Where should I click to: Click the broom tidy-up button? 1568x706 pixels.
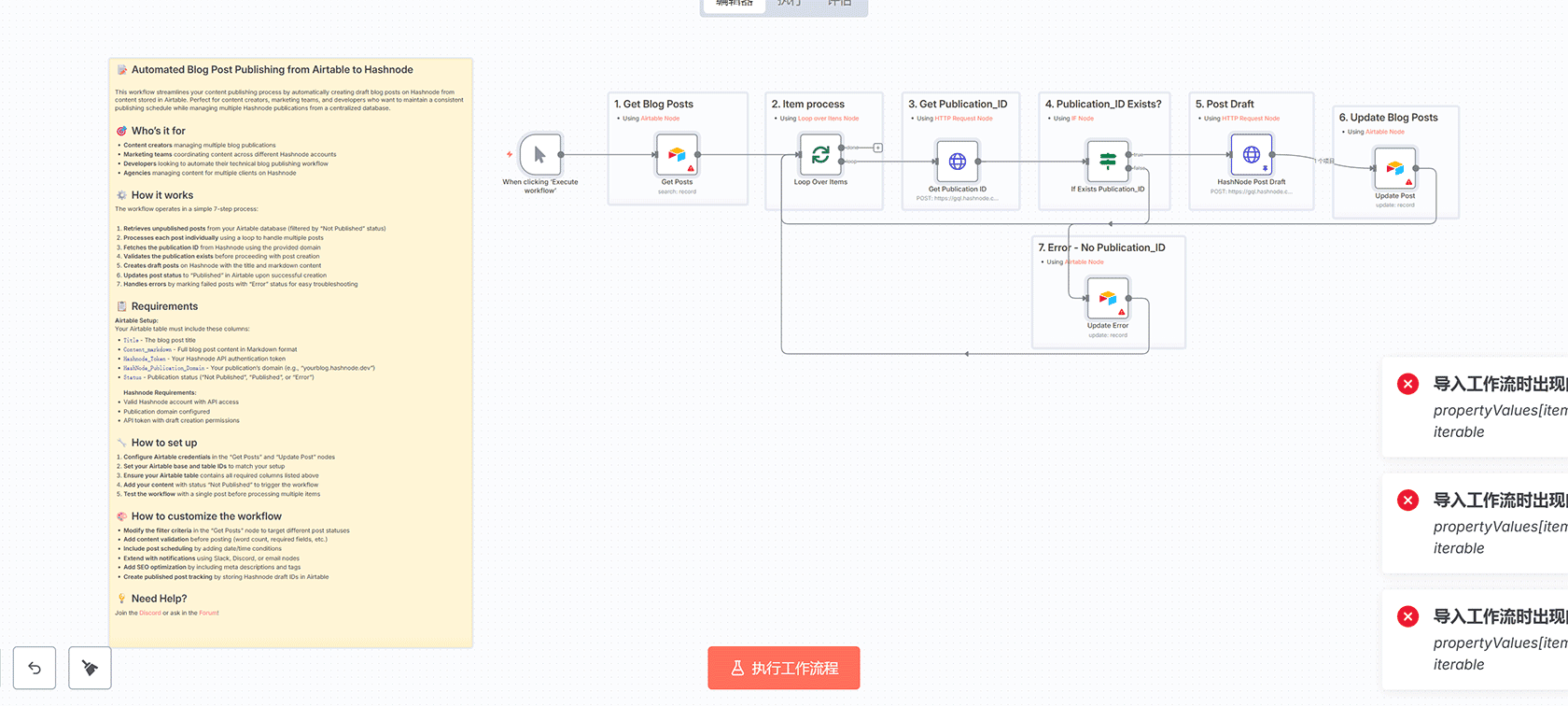click(90, 668)
